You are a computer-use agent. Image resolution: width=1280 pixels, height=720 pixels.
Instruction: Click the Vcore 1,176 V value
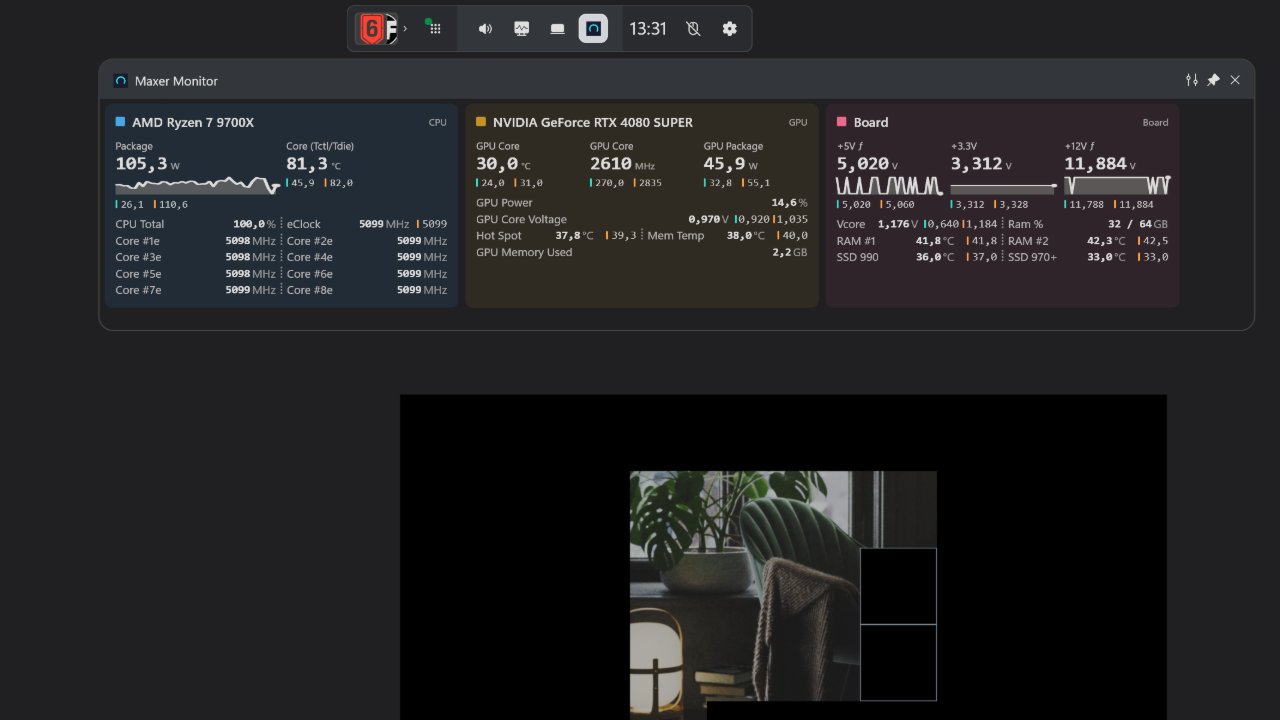pyautogui.click(x=897, y=224)
